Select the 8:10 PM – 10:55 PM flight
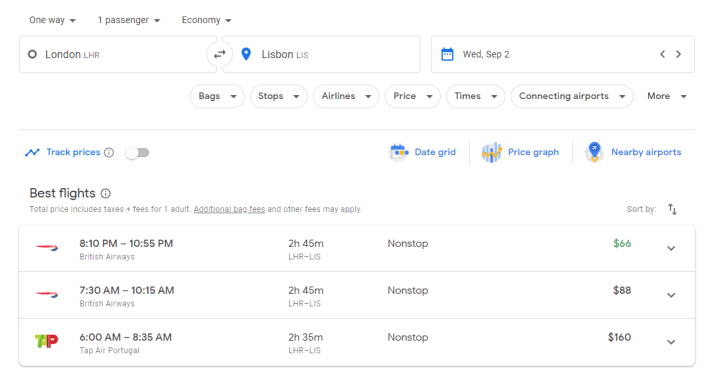Image resolution: width=718 pixels, height=379 pixels. 357,249
